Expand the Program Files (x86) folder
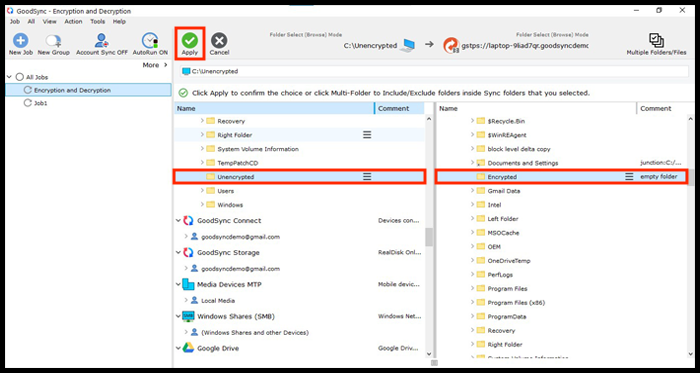The image size is (700, 373). pos(472,303)
